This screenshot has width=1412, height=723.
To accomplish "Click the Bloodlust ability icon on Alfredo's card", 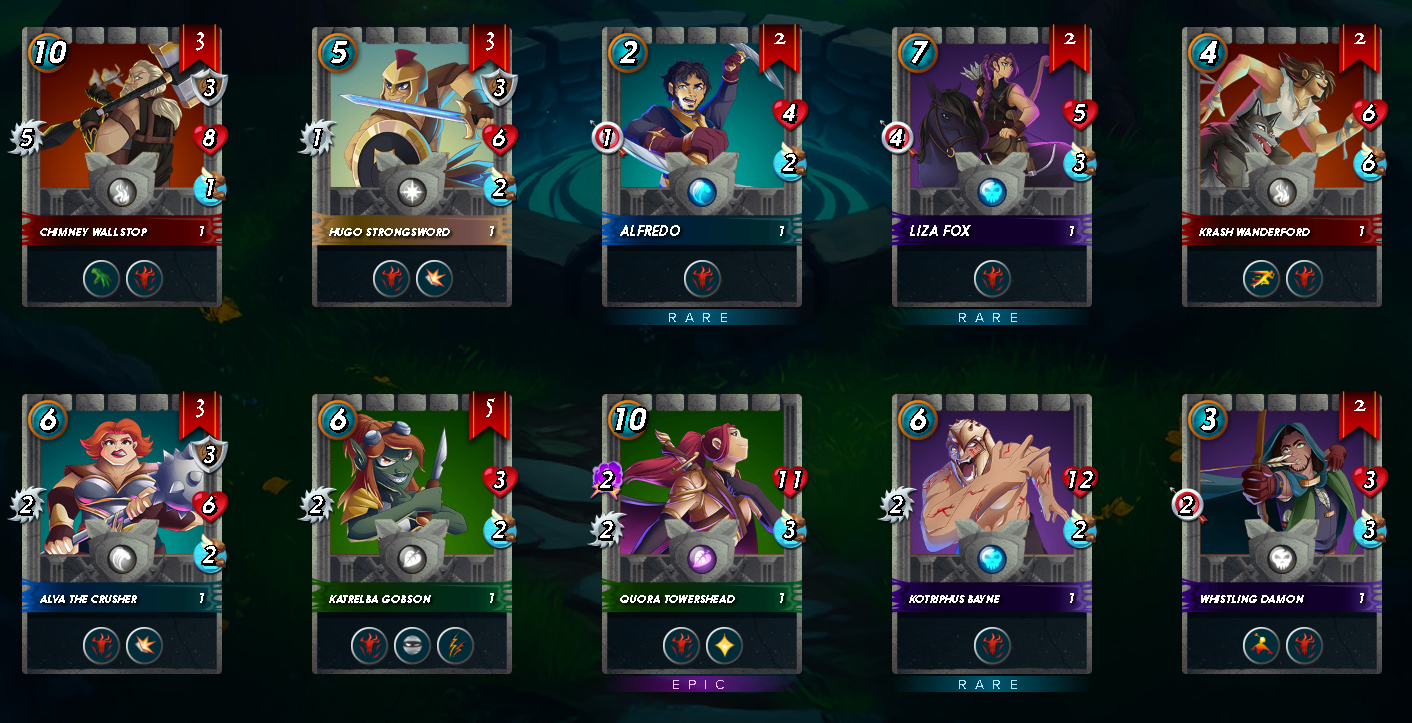I will pos(702,278).
